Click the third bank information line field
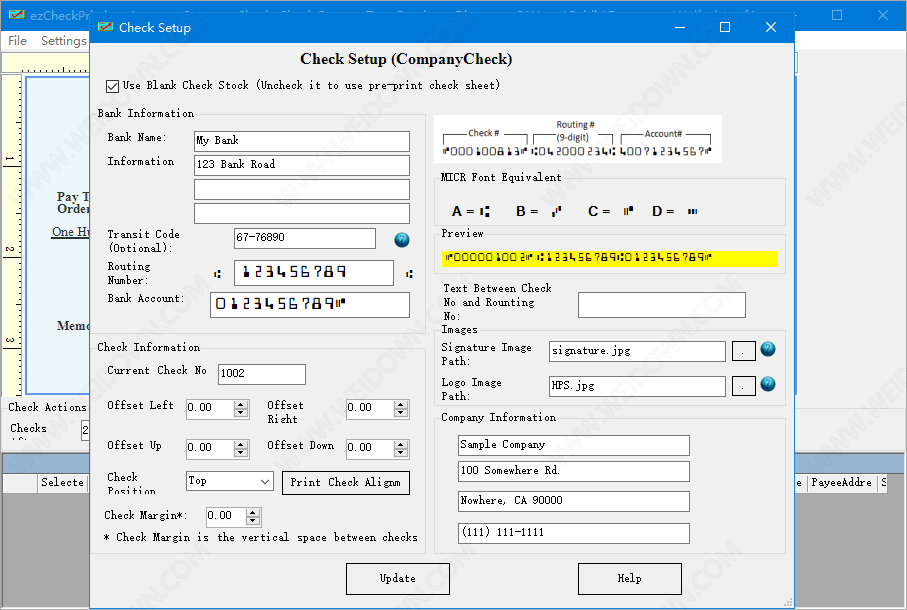The width and height of the screenshot is (907, 610). (x=302, y=190)
